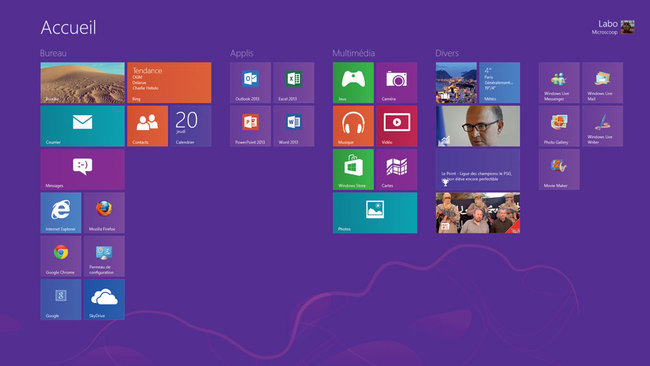Open the PowerPoint 2013 tile
650x366 pixels.
[x=250, y=126]
